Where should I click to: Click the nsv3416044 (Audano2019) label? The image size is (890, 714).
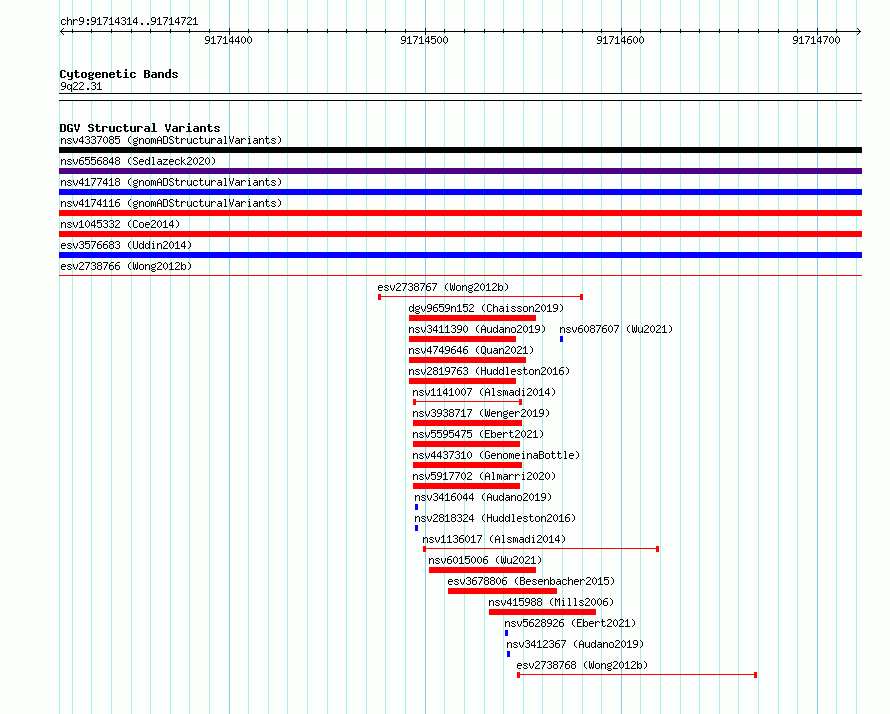click(483, 497)
